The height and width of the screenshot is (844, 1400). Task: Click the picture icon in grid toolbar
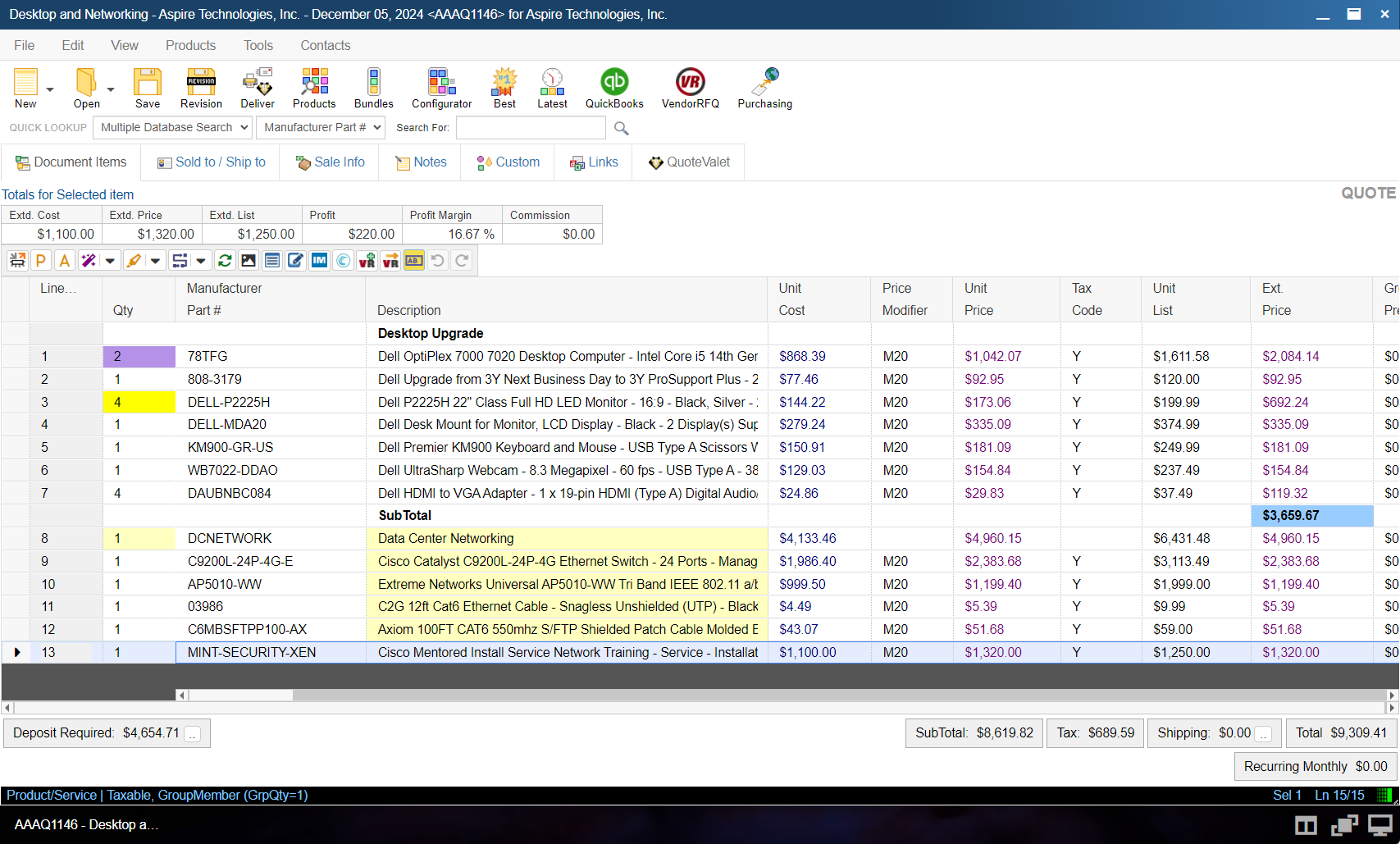click(249, 261)
